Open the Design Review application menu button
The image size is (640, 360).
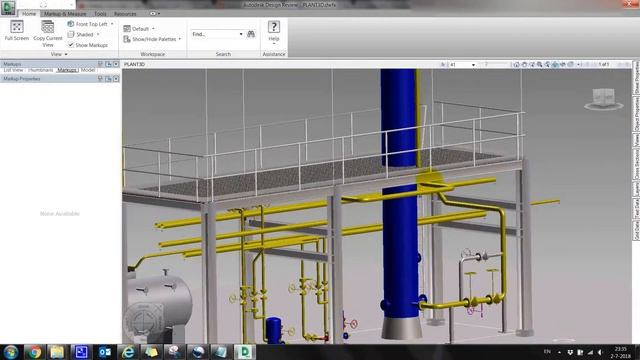8,8
